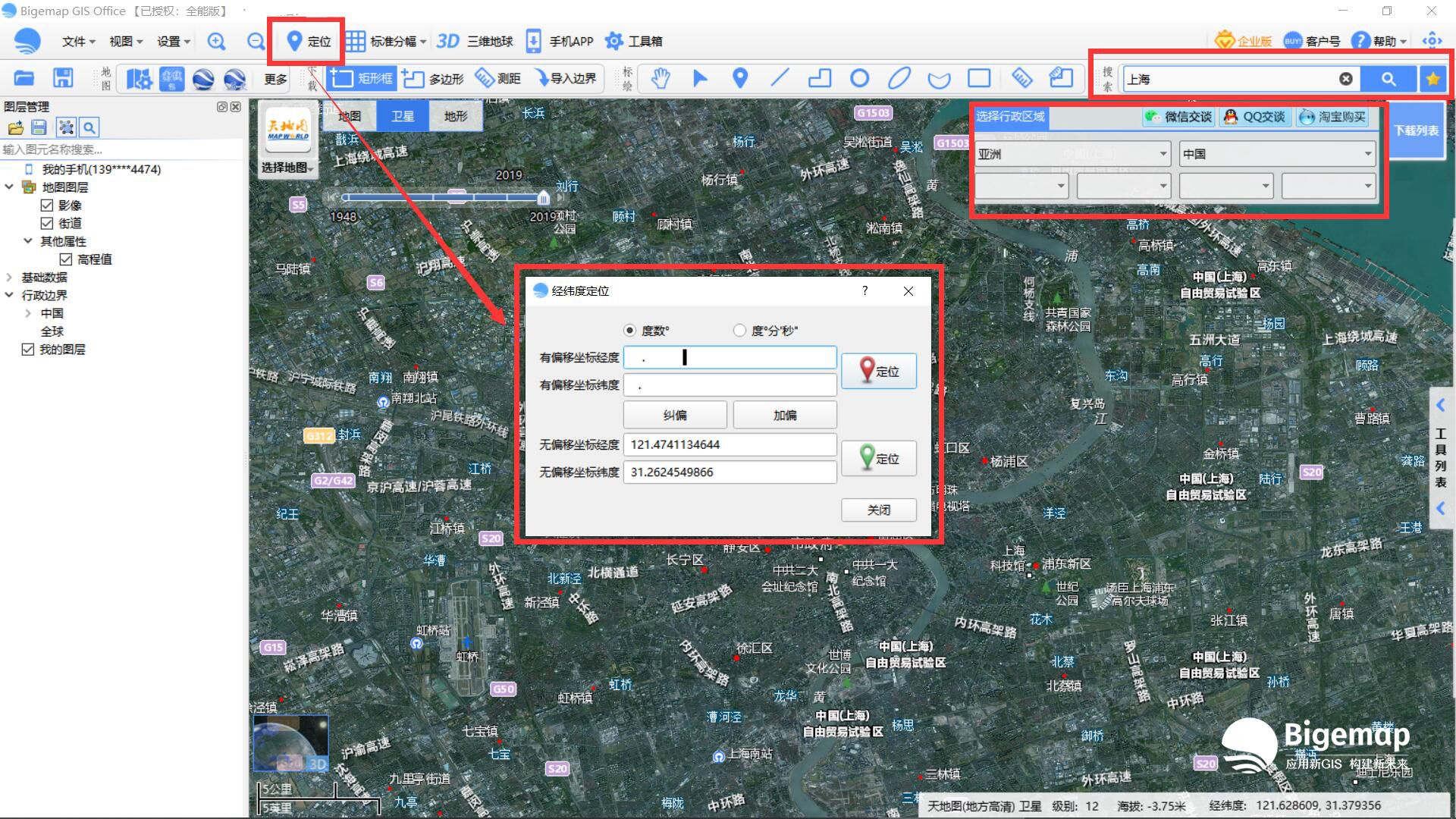Uncheck the 我的图层 checkbox
The width and height of the screenshot is (1456, 819).
[x=28, y=350]
